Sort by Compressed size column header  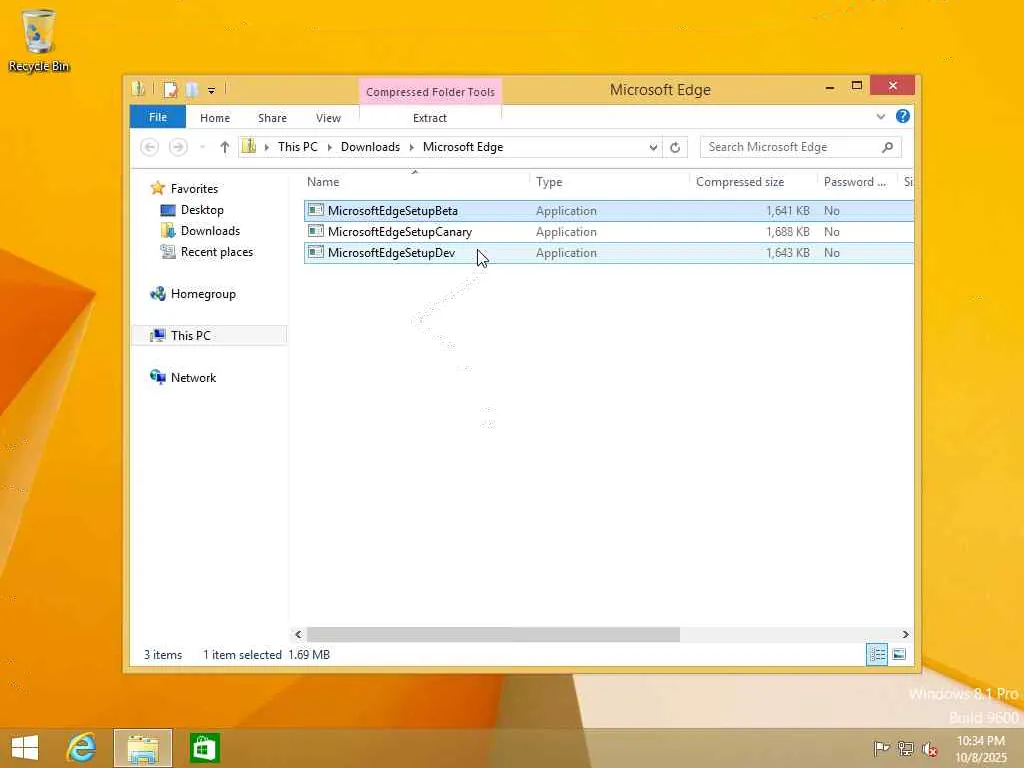point(753,182)
